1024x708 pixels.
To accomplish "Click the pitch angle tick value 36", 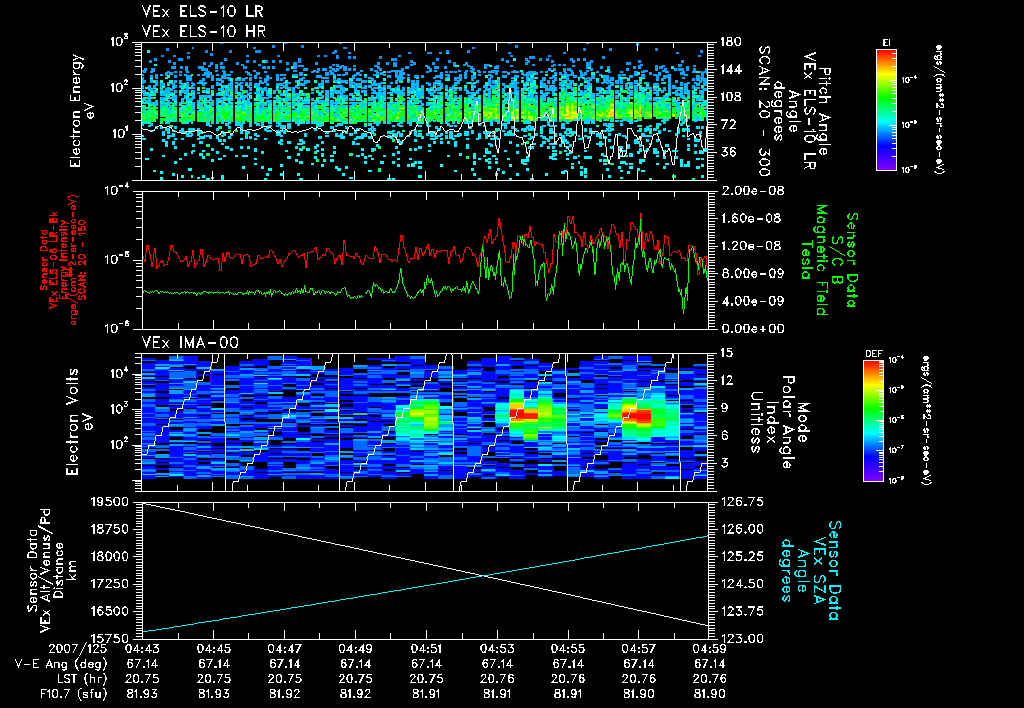I will pyautogui.click(x=728, y=152).
